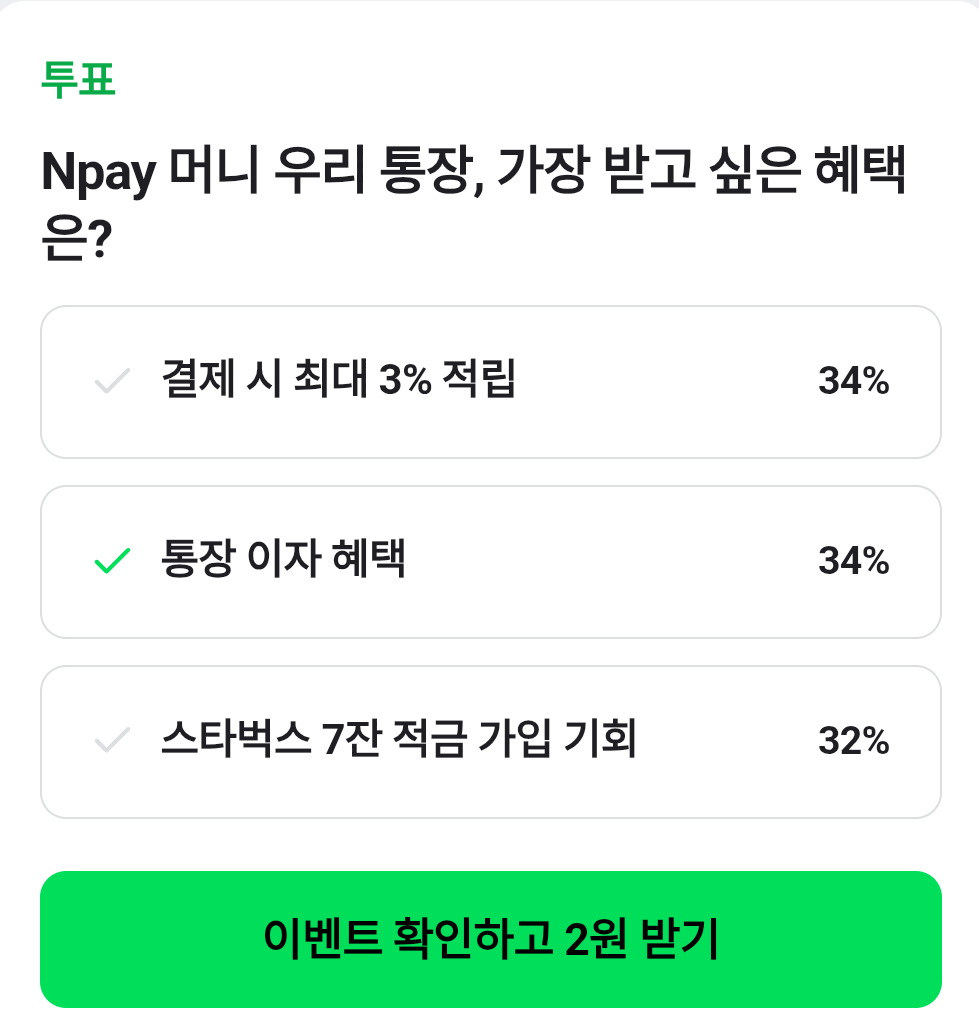Image resolution: width=979 pixels, height=1014 pixels.
Task: Click green checkmark beside 통장 이자 혜택
Action: [x=112, y=562]
